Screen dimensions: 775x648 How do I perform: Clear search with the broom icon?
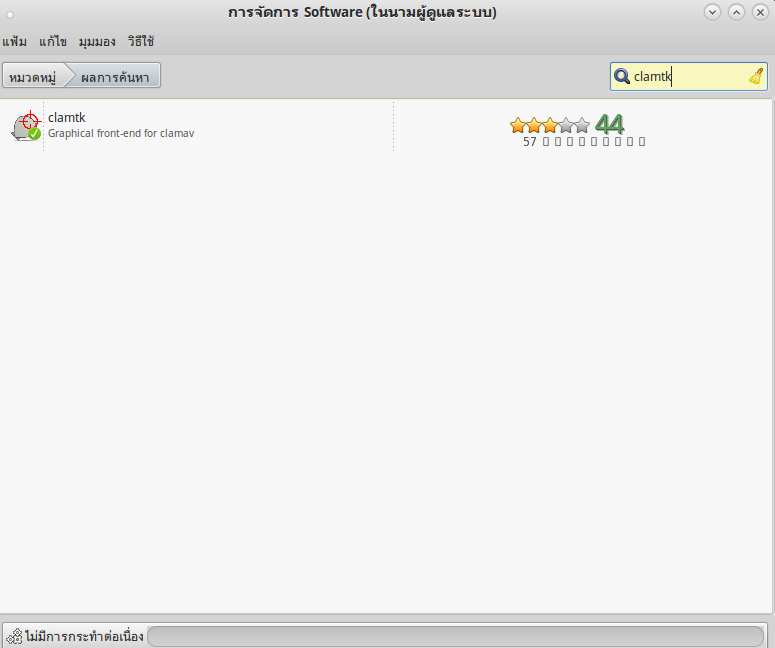[x=756, y=76]
